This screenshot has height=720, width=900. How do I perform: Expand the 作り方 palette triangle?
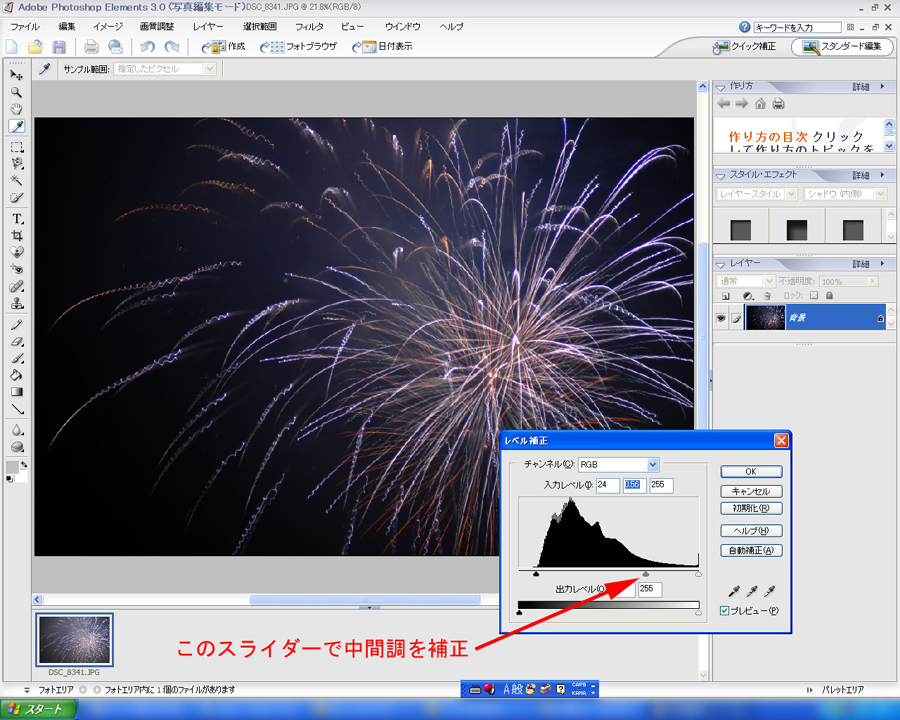[x=722, y=87]
